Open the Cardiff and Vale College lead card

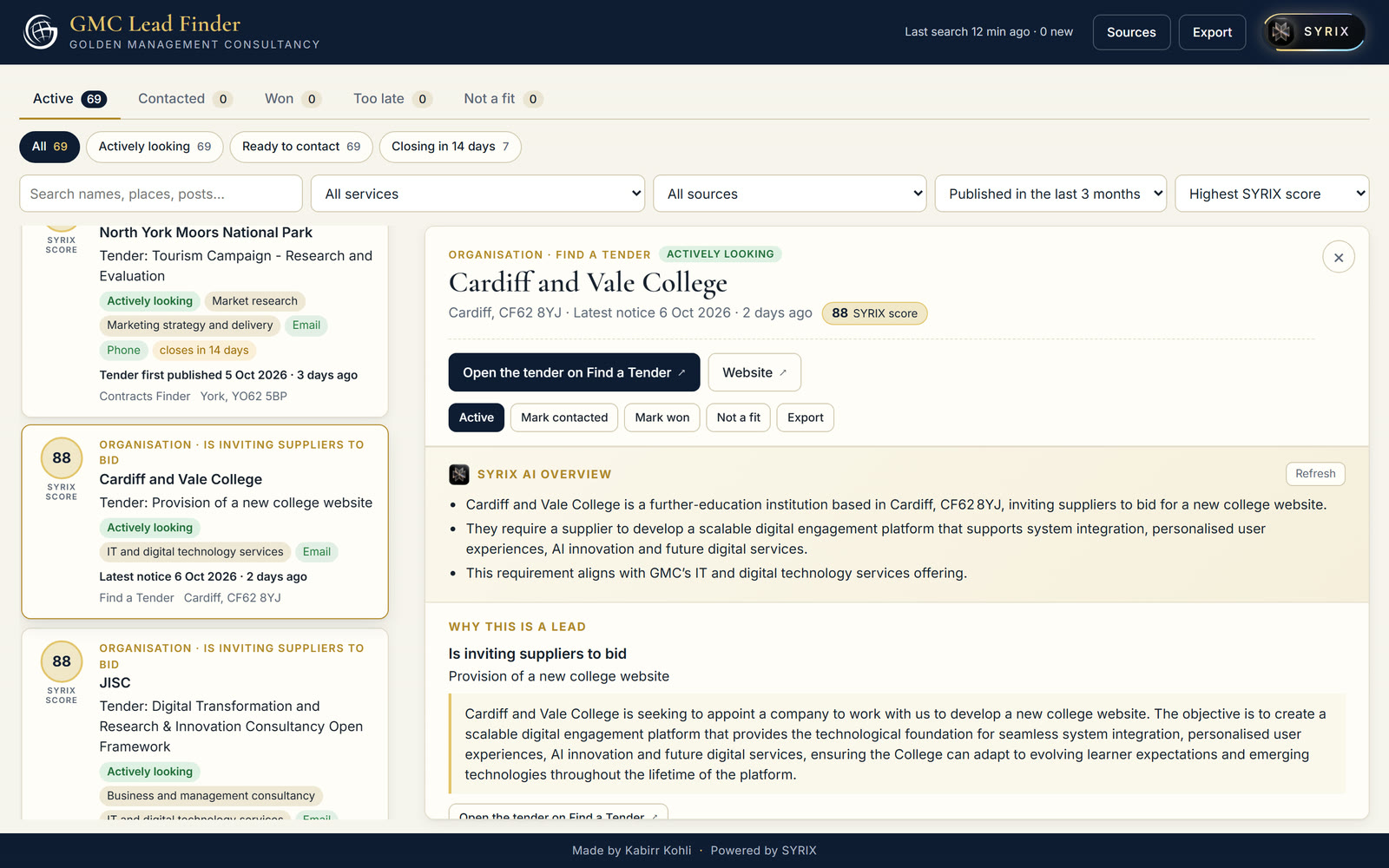click(x=205, y=522)
